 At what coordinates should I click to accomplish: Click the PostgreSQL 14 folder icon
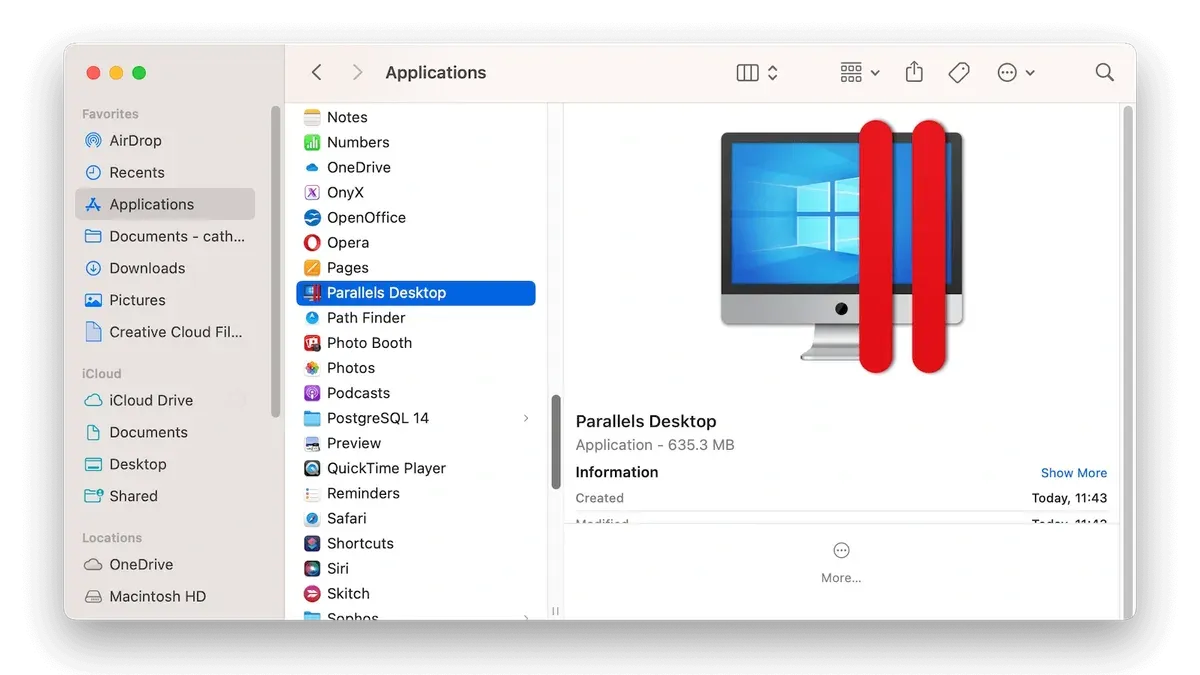312,418
